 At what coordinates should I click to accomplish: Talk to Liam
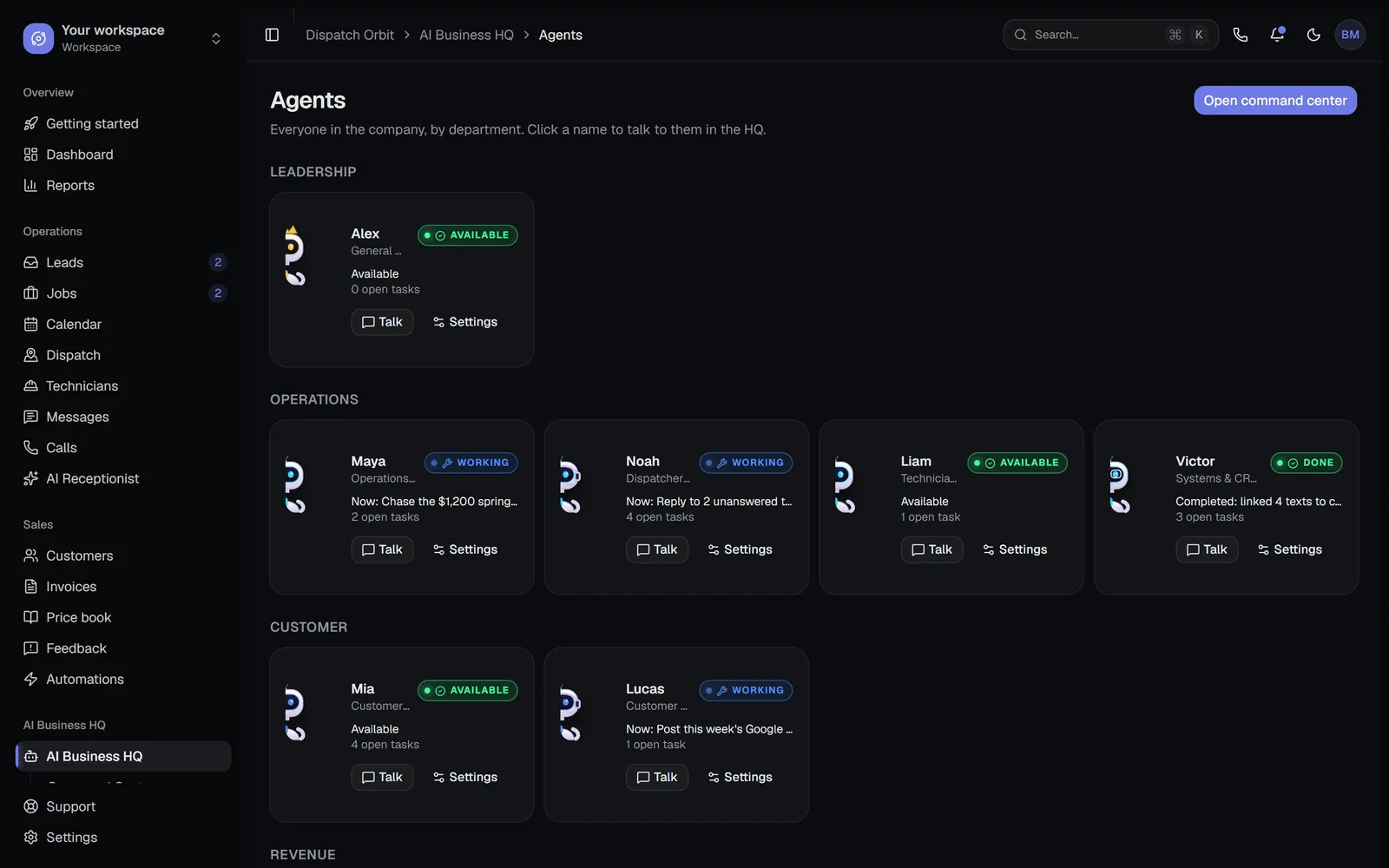tap(931, 549)
